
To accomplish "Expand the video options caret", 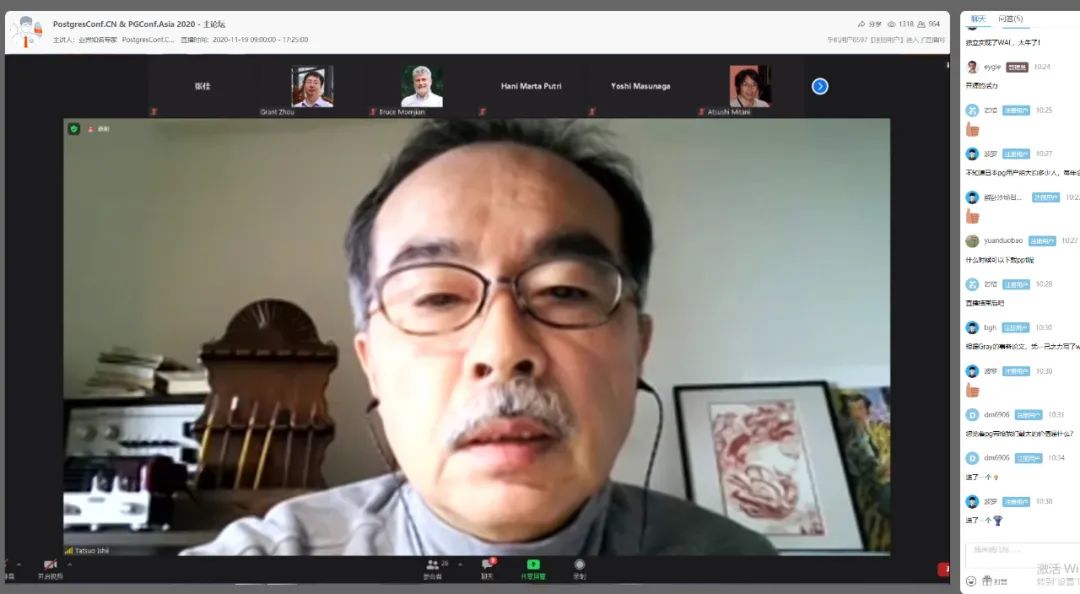I will [x=70, y=564].
